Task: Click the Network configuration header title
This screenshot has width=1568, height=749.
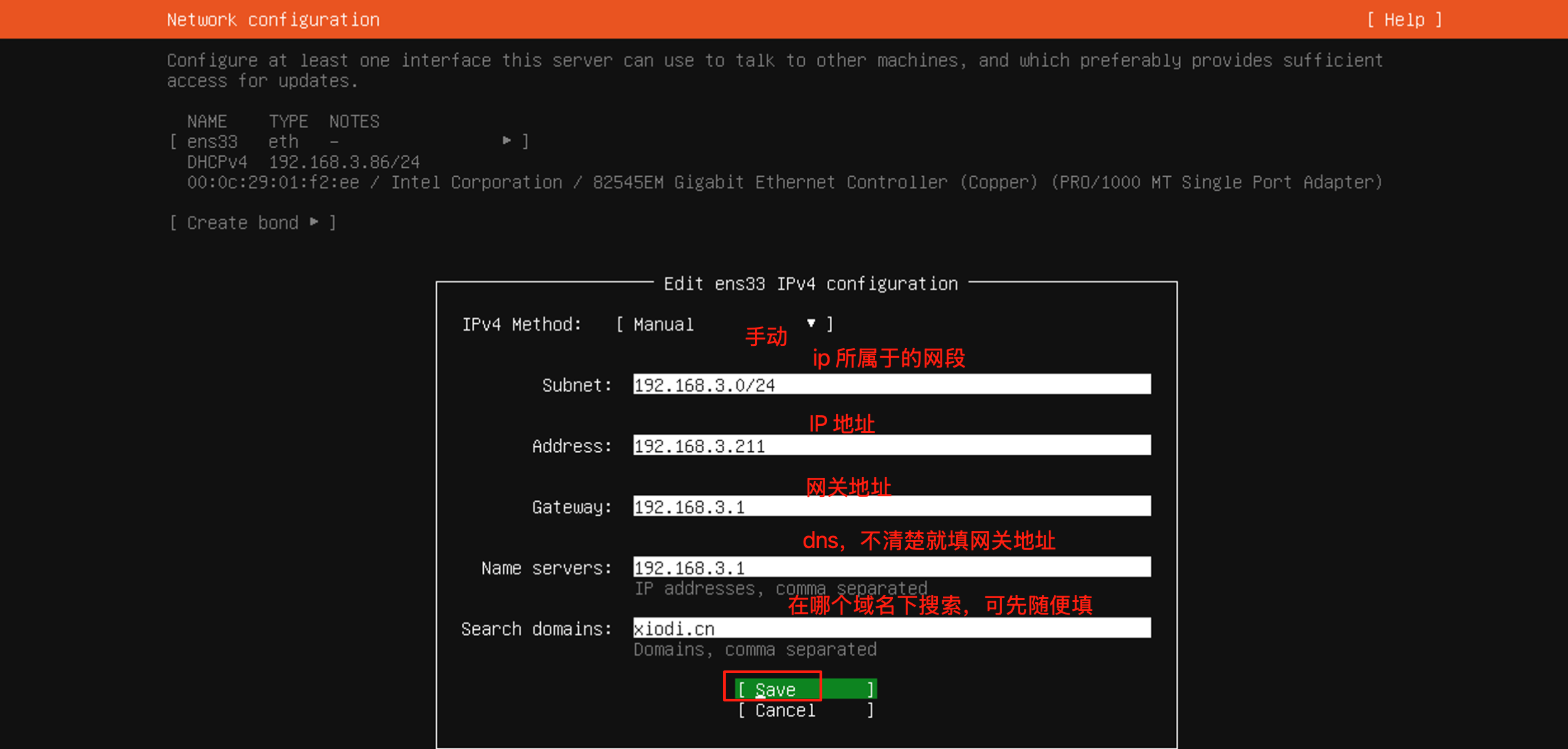Action: 273,20
